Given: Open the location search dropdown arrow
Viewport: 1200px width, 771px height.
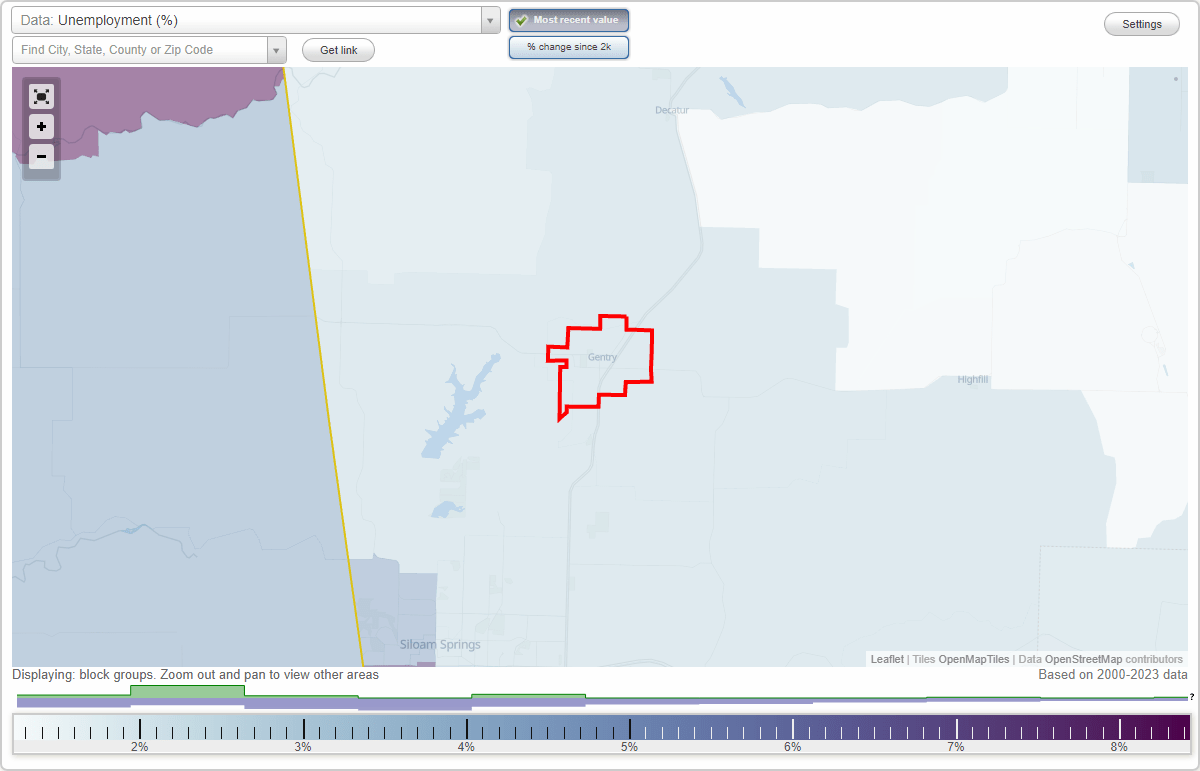Looking at the screenshot, I should 276,49.
